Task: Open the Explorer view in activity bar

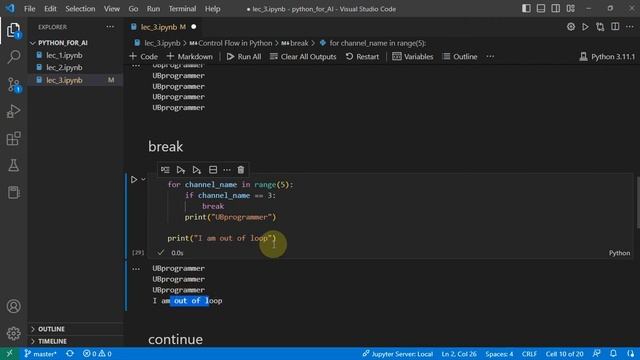Action: (x=13, y=30)
